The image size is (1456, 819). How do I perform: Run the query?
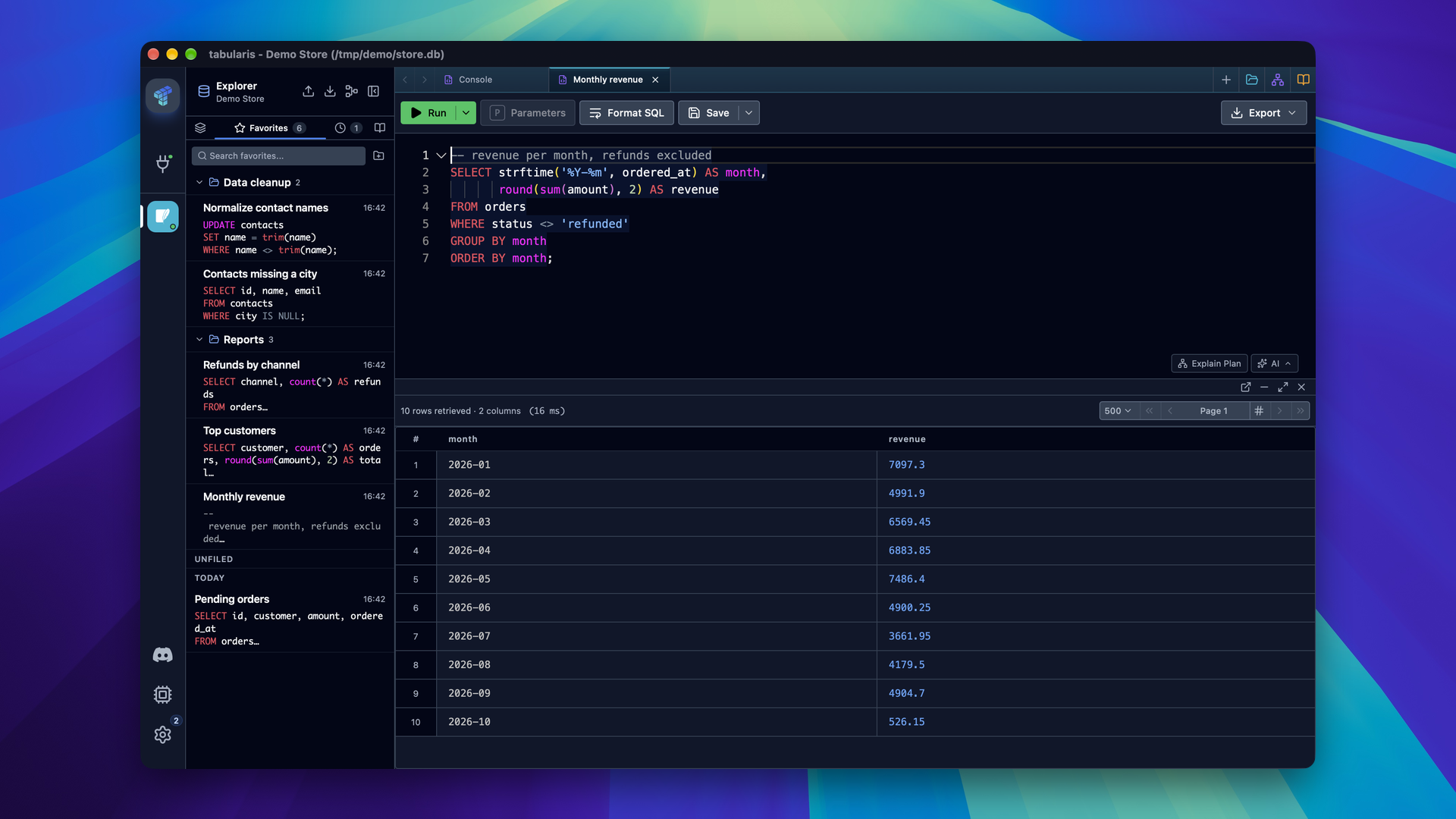(x=428, y=113)
